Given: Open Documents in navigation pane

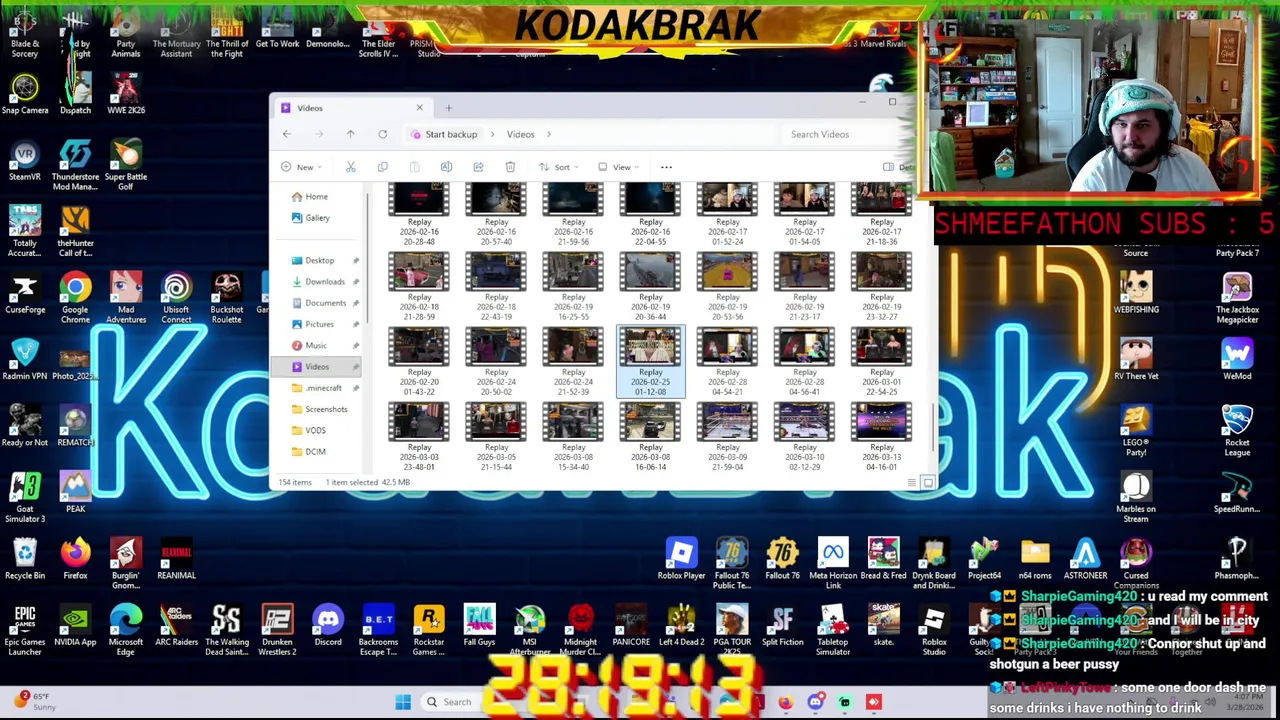Looking at the screenshot, I should click(x=325, y=303).
